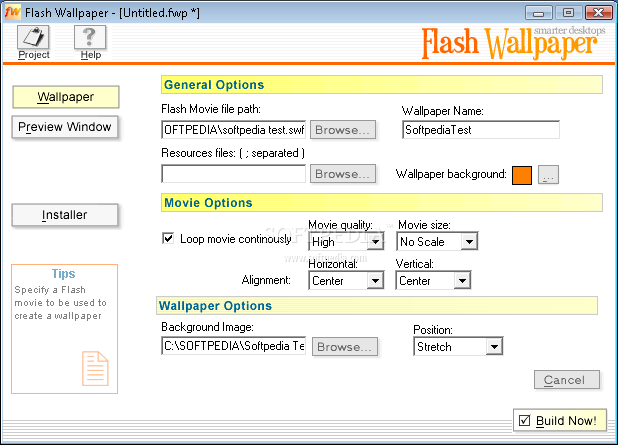Click the Background Image path field
The height and width of the screenshot is (445, 618).
pos(233,346)
